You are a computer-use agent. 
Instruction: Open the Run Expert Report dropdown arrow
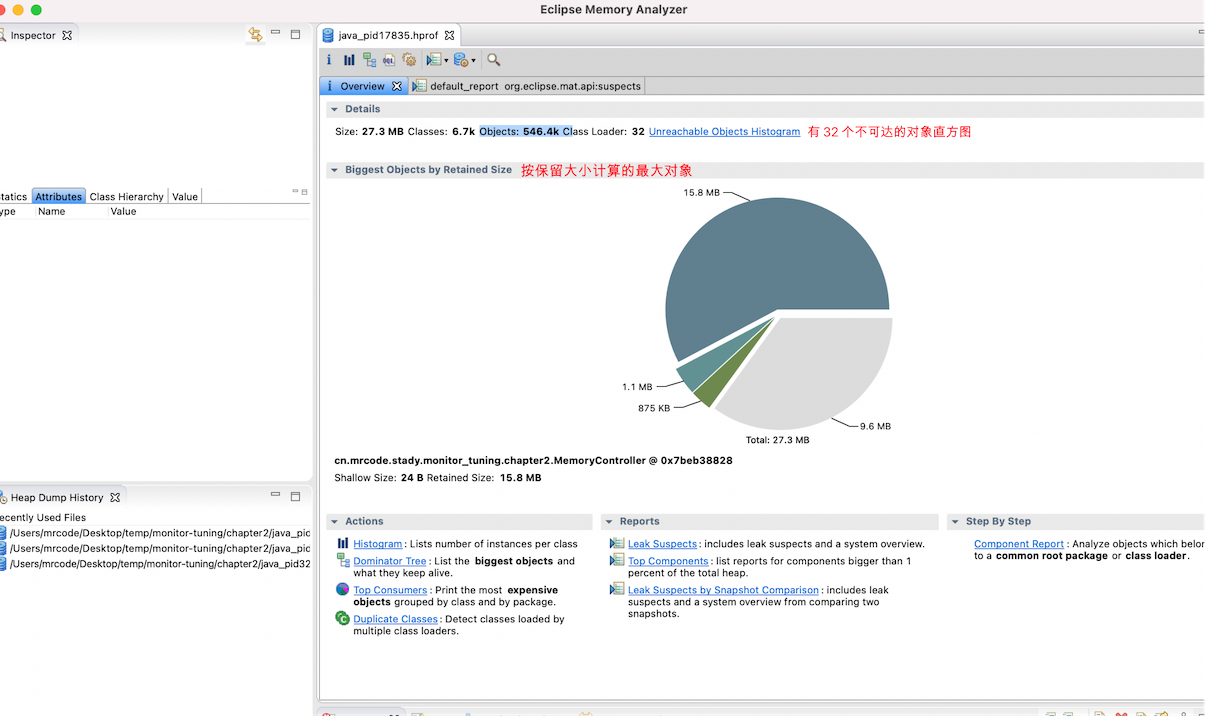click(446, 61)
